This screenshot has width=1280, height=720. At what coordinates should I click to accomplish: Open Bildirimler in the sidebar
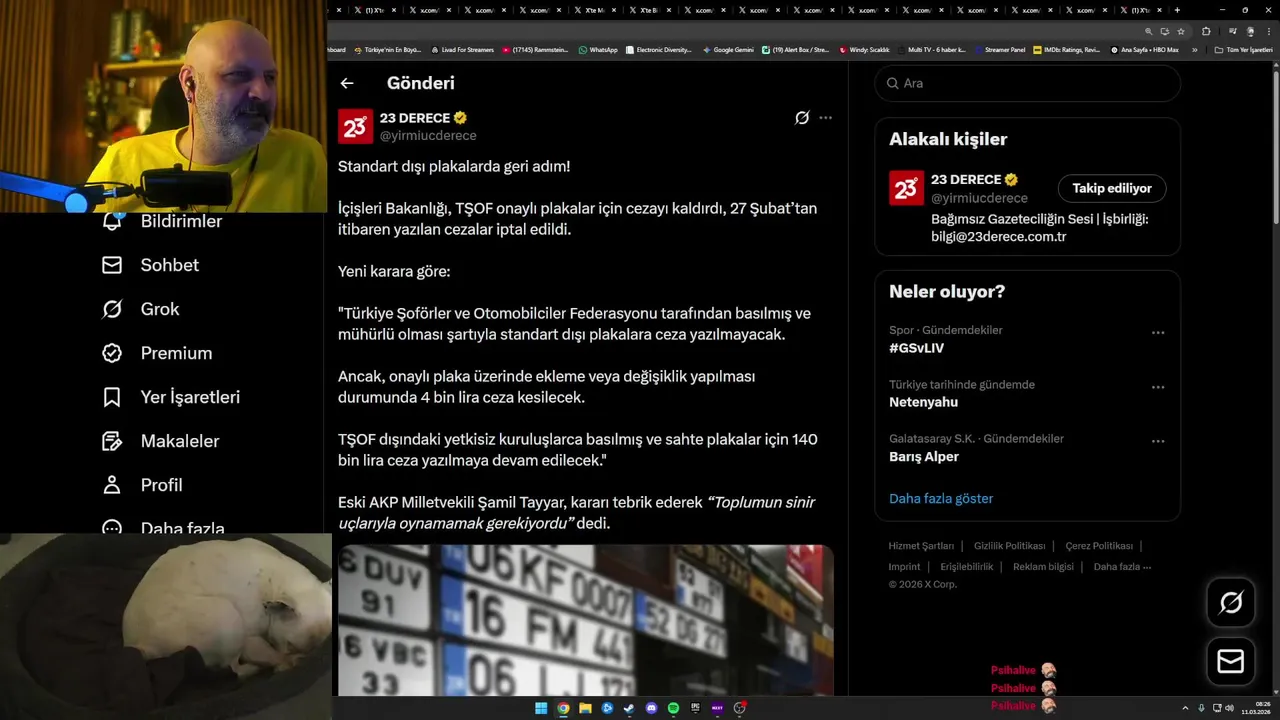162,221
